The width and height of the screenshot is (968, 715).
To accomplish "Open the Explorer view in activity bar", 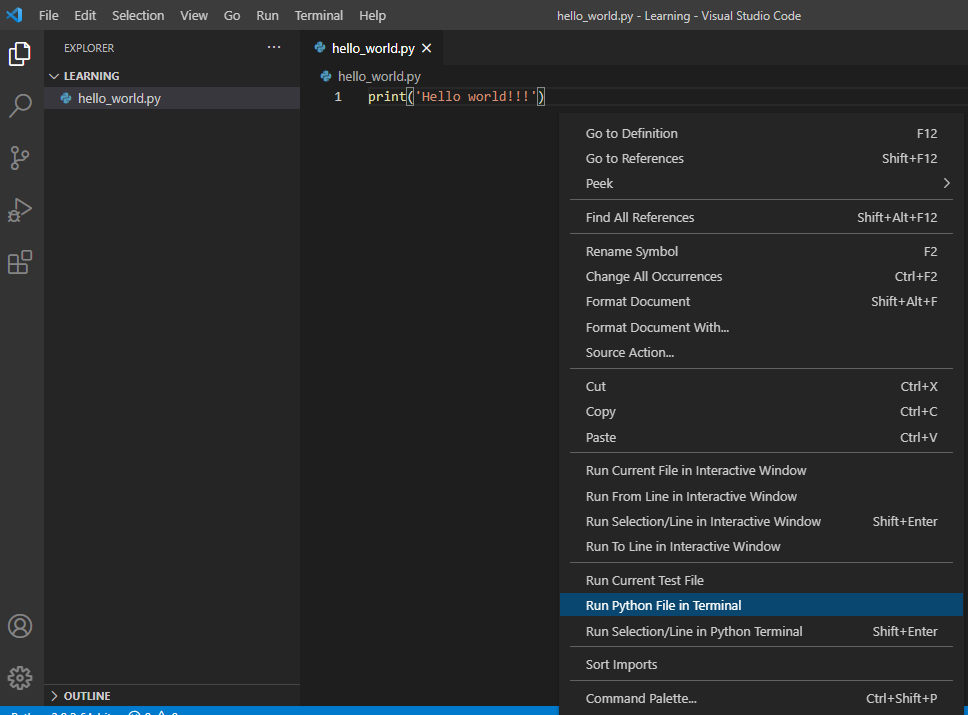I will pos(20,54).
